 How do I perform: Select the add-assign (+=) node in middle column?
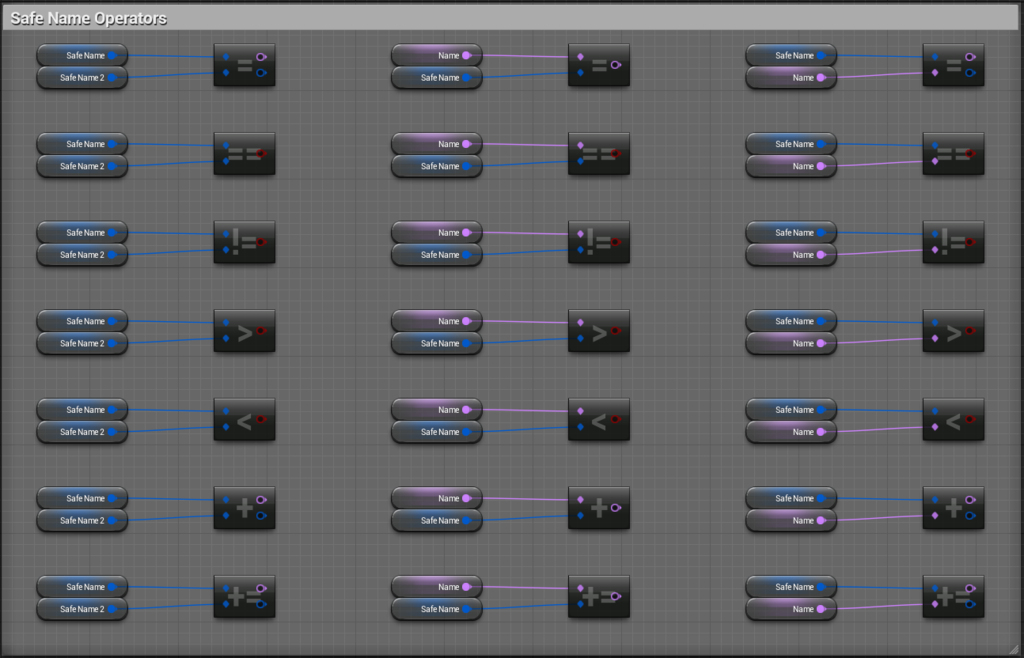coord(598,597)
